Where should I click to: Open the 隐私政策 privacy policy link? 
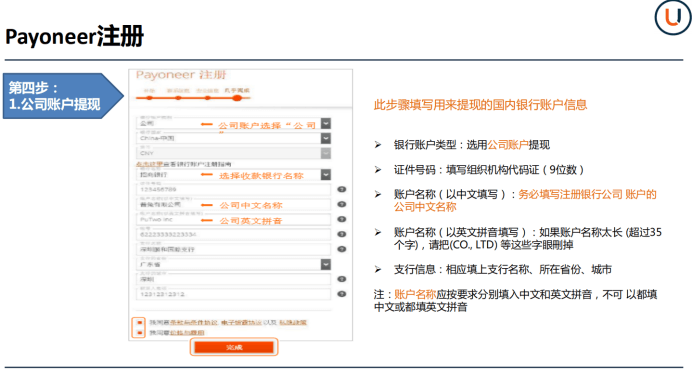point(293,323)
